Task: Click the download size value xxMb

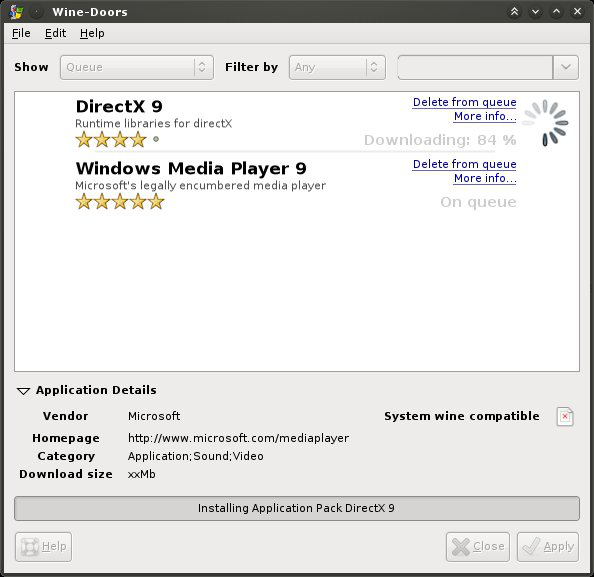Action: (x=141, y=474)
